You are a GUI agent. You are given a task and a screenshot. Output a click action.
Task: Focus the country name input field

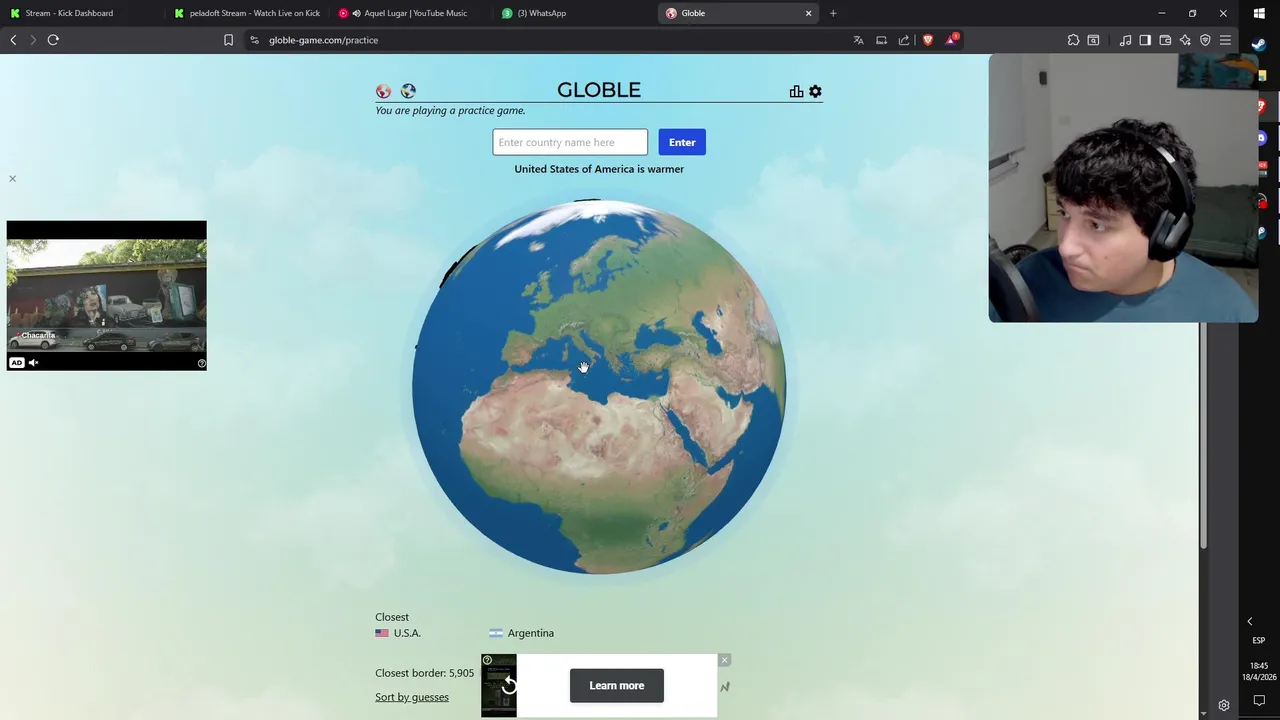570,142
